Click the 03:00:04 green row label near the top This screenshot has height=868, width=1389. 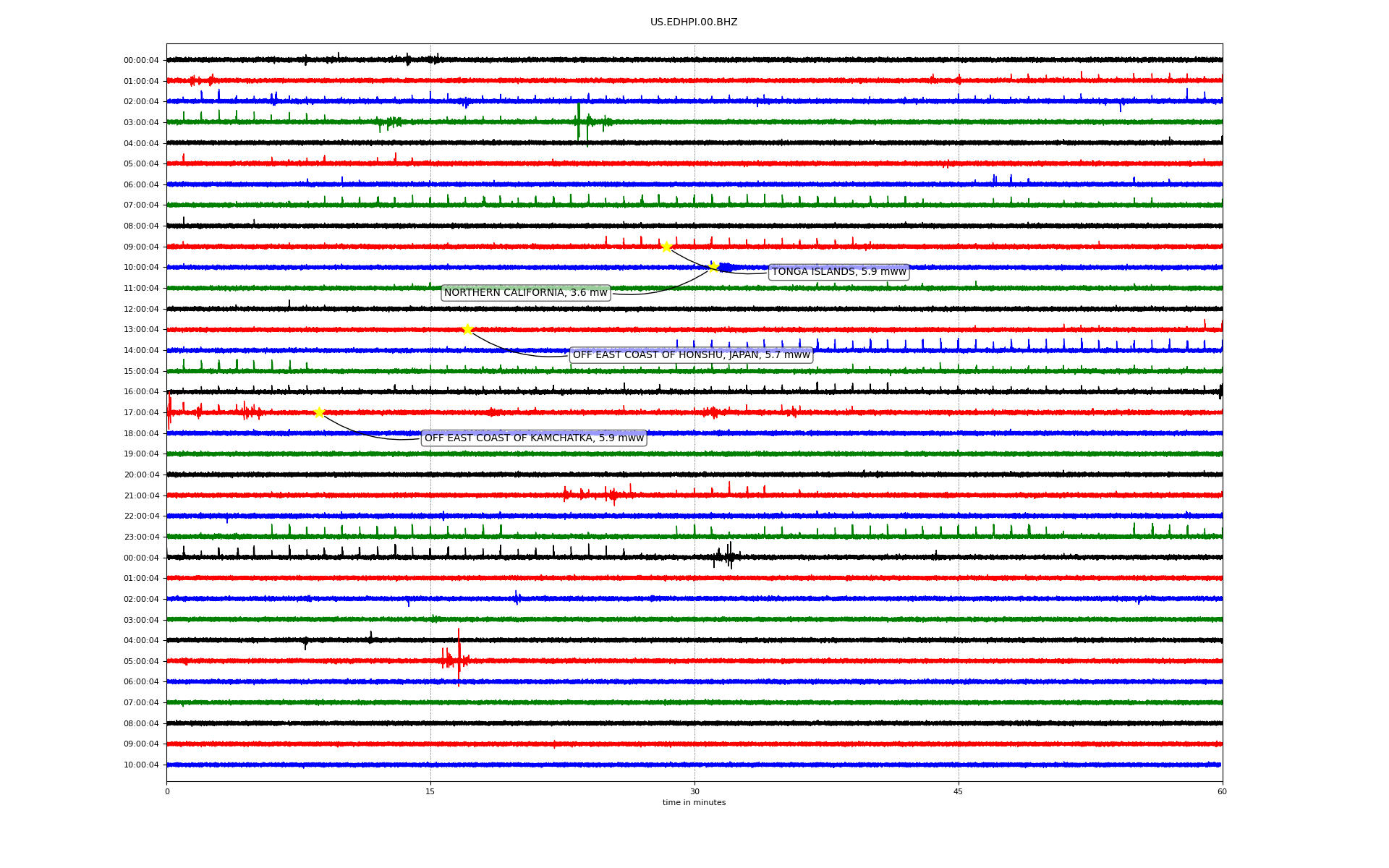pyautogui.click(x=141, y=123)
